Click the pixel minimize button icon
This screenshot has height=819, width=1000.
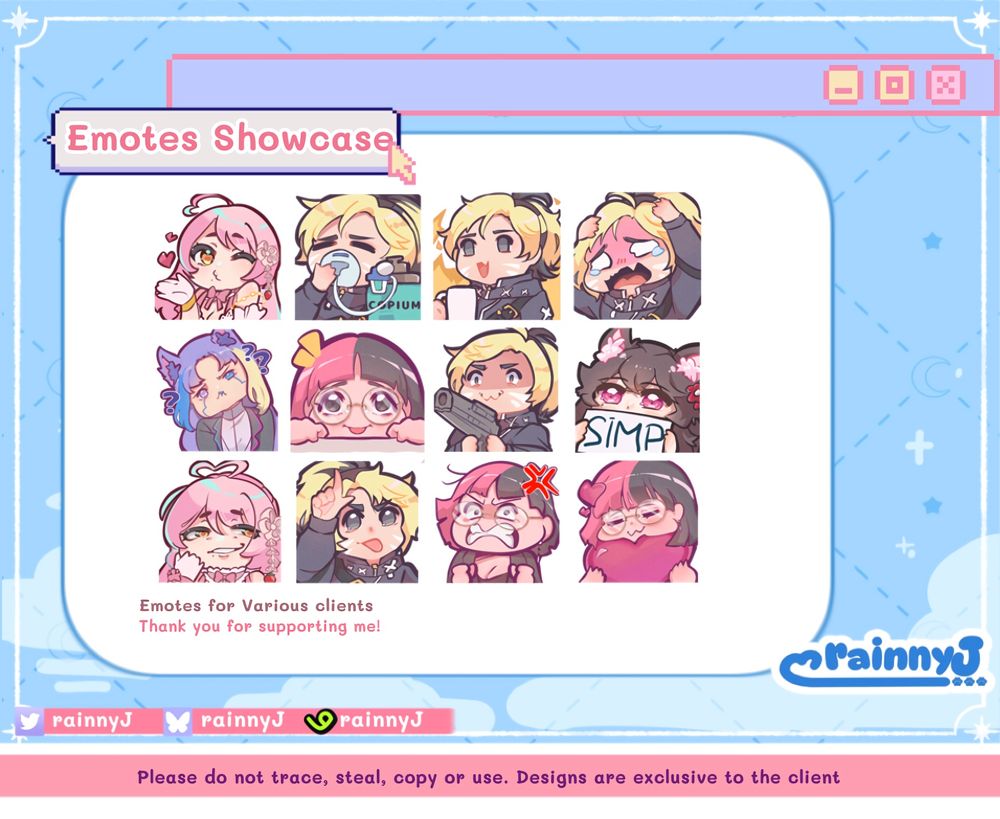click(x=843, y=85)
